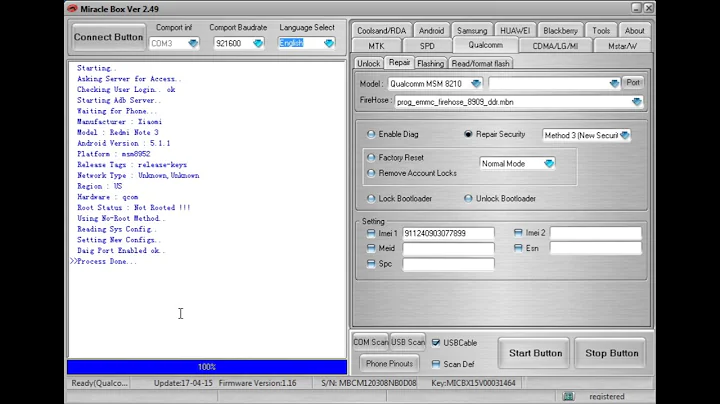Click the status bar device icon near registered
The width and height of the screenshot is (720, 404).
(568, 396)
